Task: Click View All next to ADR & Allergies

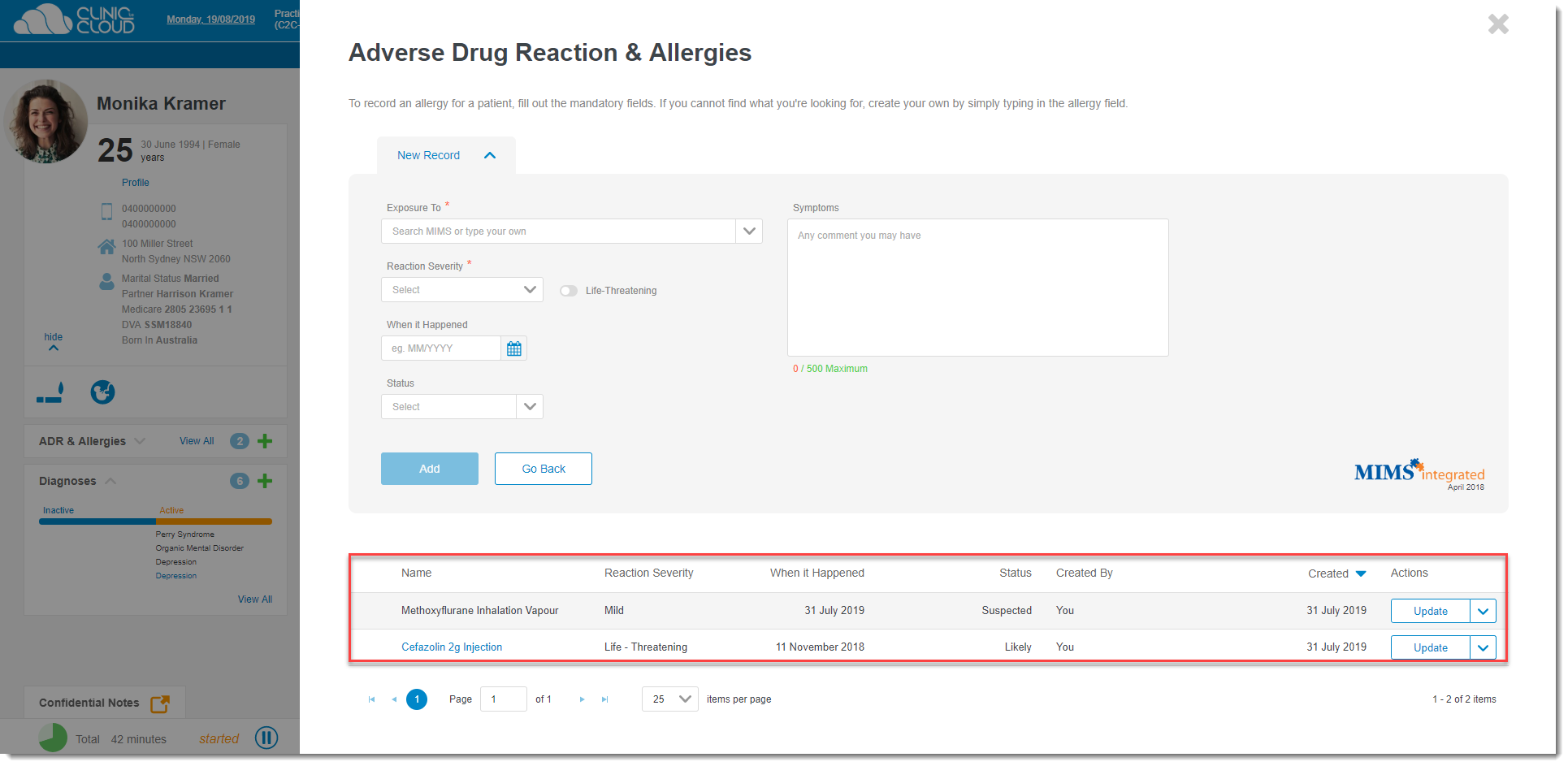Action: 197,441
